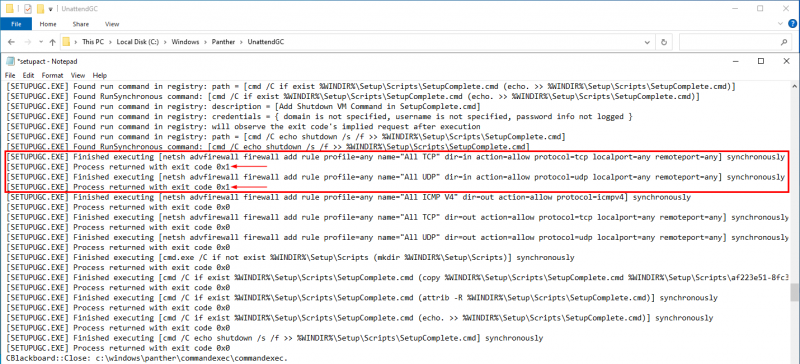800x364 pixels.
Task: Click the Forward navigation arrow in Explorer
Action: pyautogui.click(x=28, y=42)
